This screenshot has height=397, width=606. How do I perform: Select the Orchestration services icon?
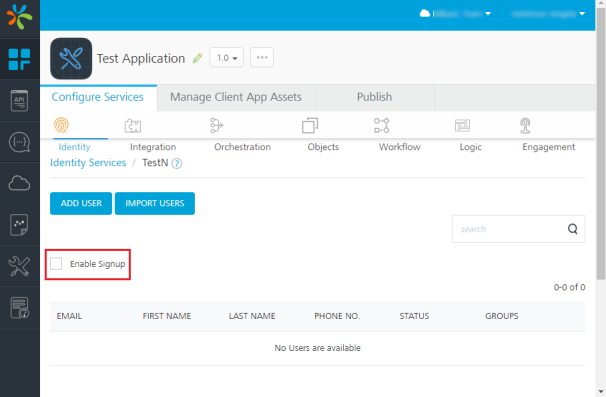click(x=216, y=126)
